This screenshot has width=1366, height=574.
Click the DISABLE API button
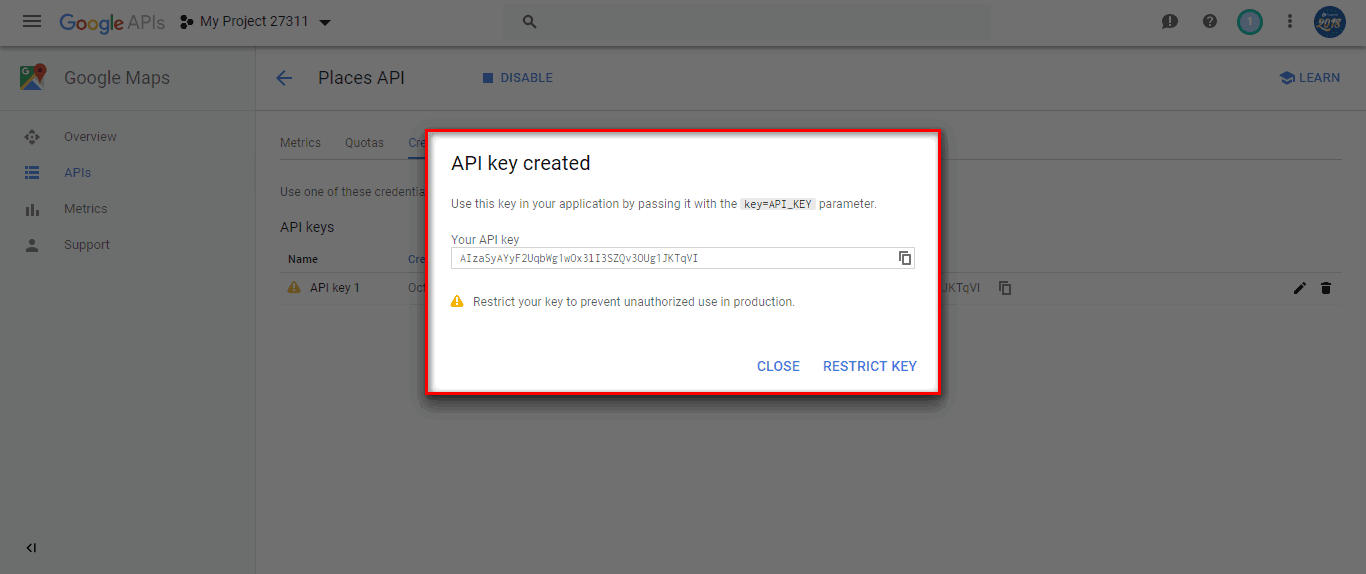pos(517,78)
